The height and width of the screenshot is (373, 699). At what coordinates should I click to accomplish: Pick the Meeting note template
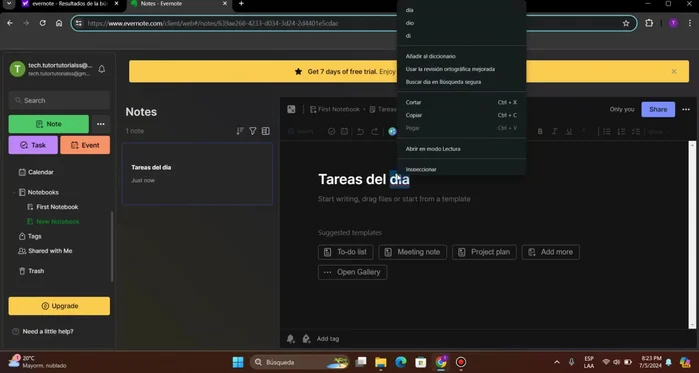(412, 252)
